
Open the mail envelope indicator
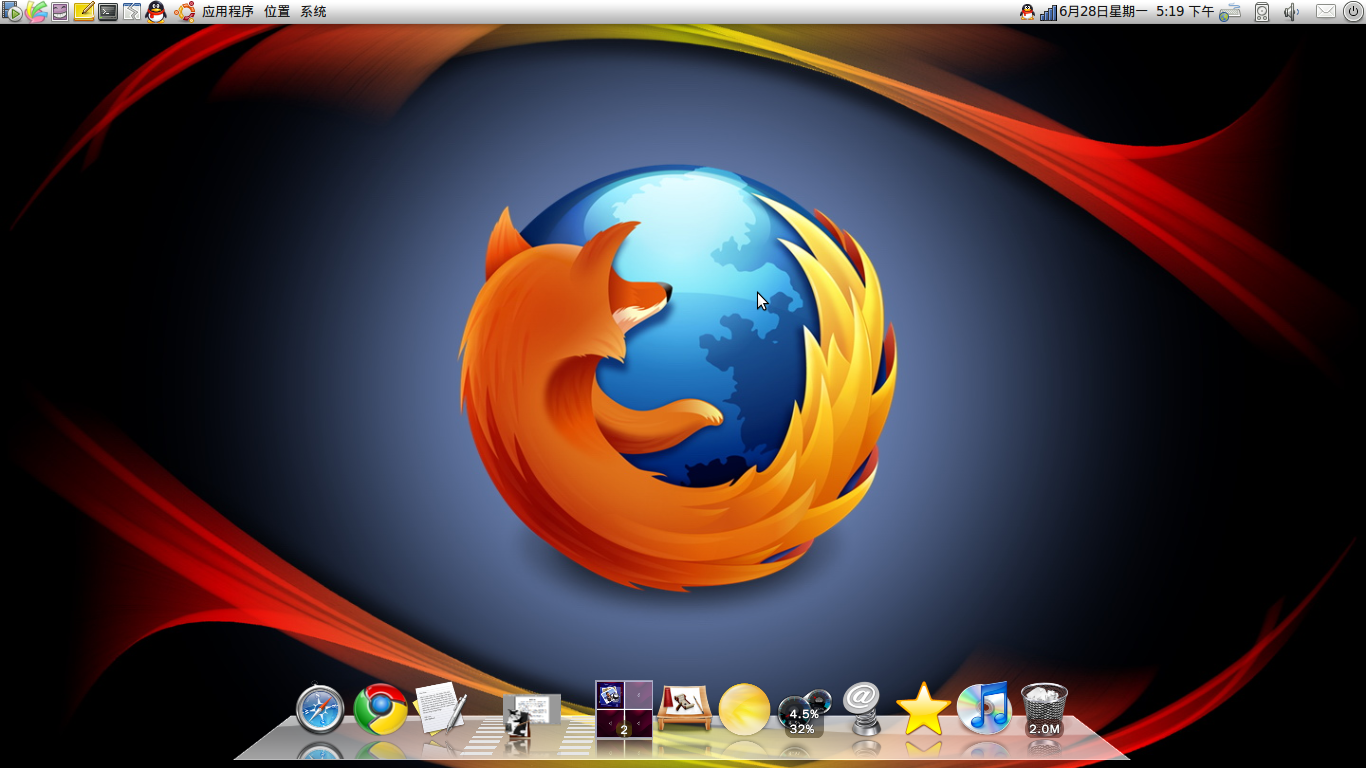point(1325,12)
